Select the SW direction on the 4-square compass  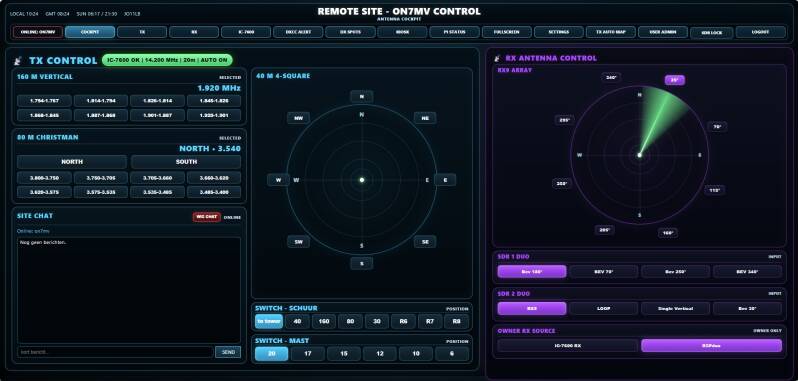coord(298,242)
